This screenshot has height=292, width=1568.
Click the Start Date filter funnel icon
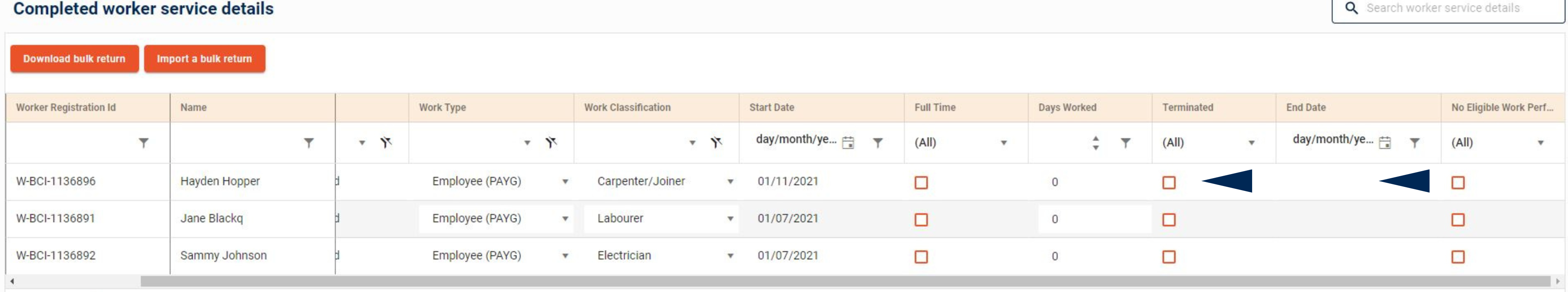click(x=878, y=143)
